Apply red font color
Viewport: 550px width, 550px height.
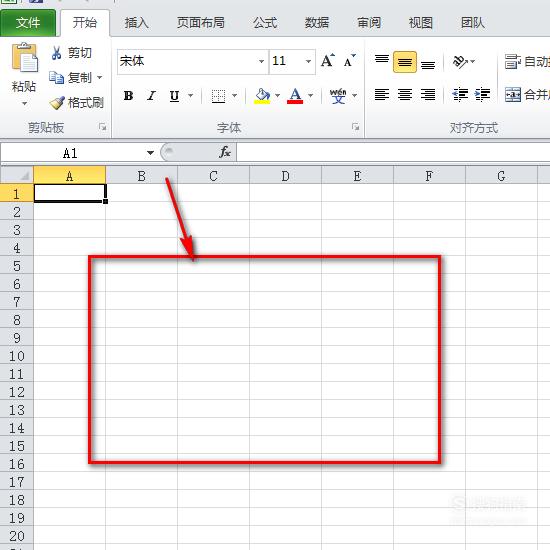click(x=295, y=95)
